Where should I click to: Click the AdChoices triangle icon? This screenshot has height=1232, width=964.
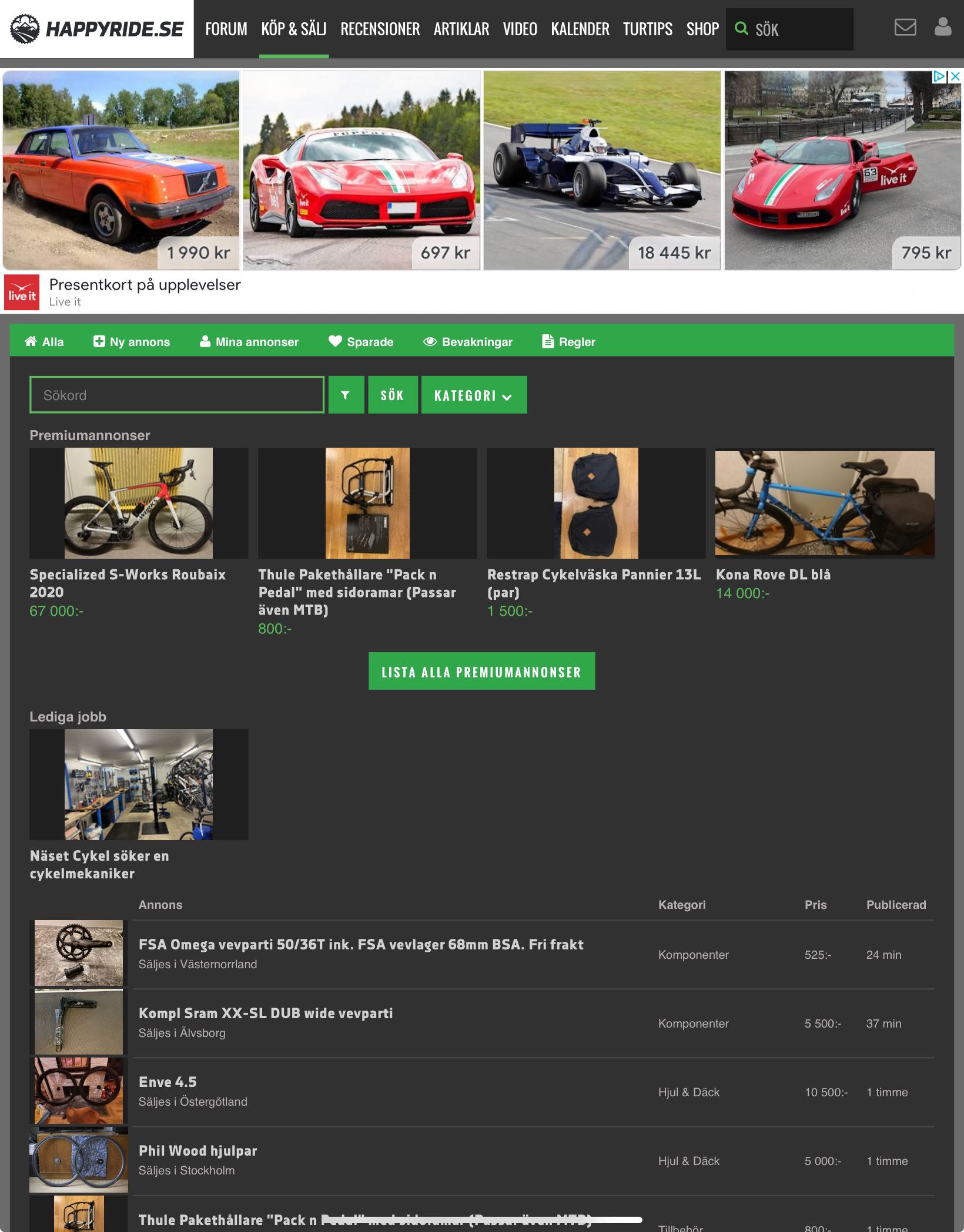(x=939, y=76)
